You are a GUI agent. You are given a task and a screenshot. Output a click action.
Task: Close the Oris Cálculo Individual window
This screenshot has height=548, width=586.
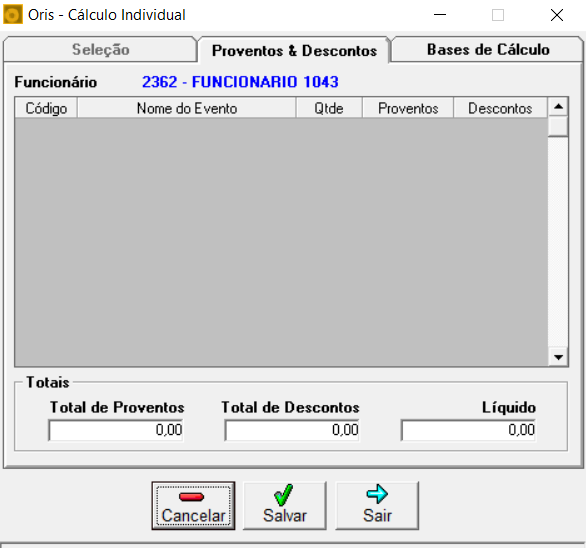pyautogui.click(x=557, y=15)
